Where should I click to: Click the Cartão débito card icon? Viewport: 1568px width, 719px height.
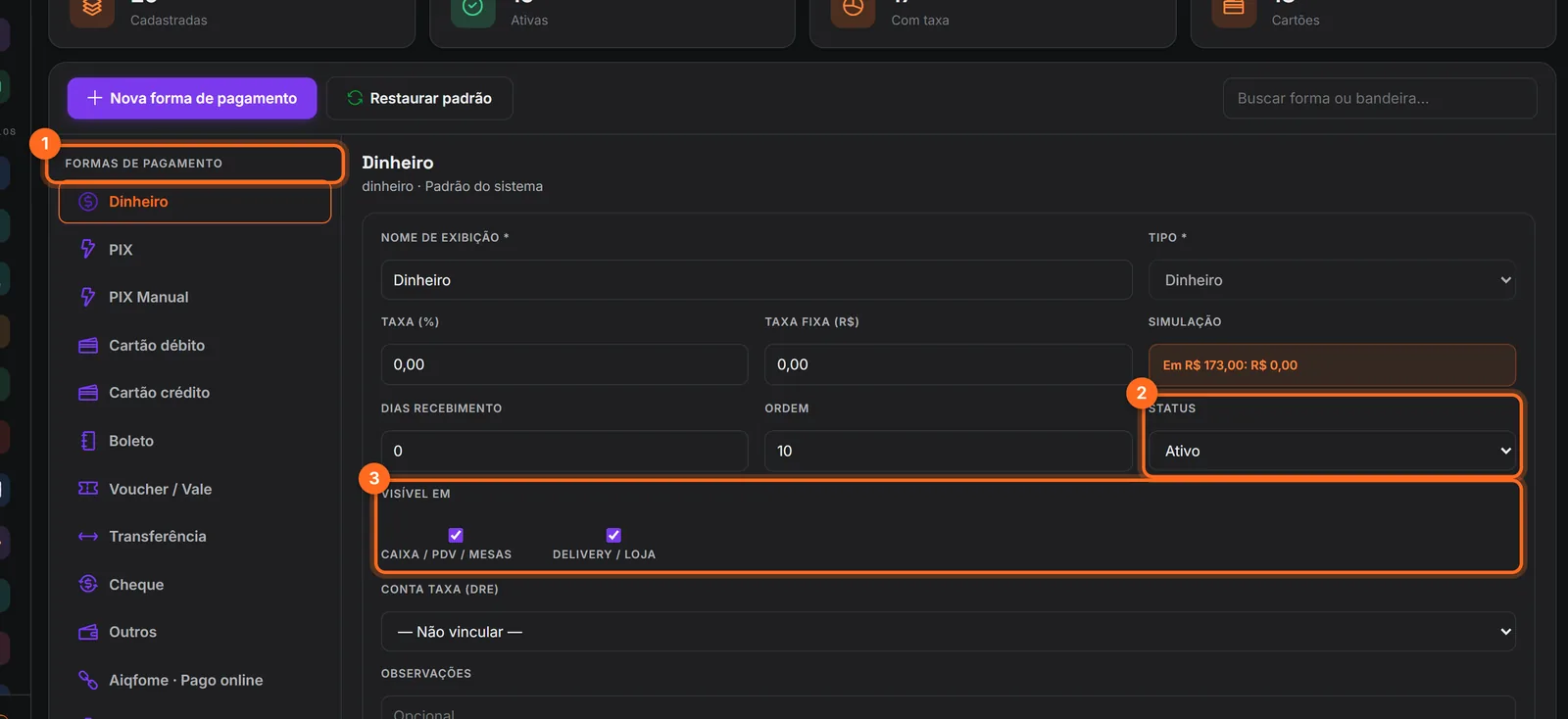click(88, 345)
